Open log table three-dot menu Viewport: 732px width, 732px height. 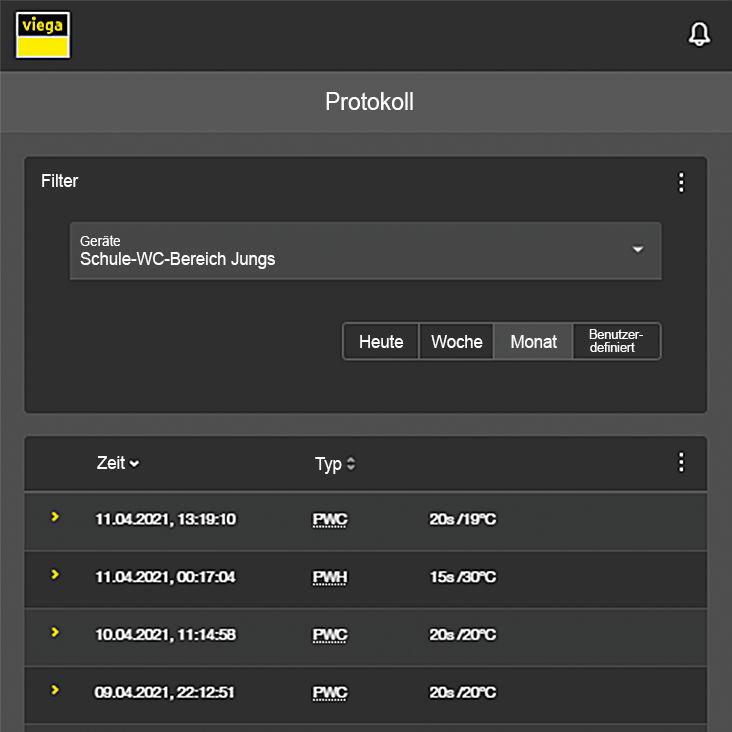pyautogui.click(x=681, y=462)
